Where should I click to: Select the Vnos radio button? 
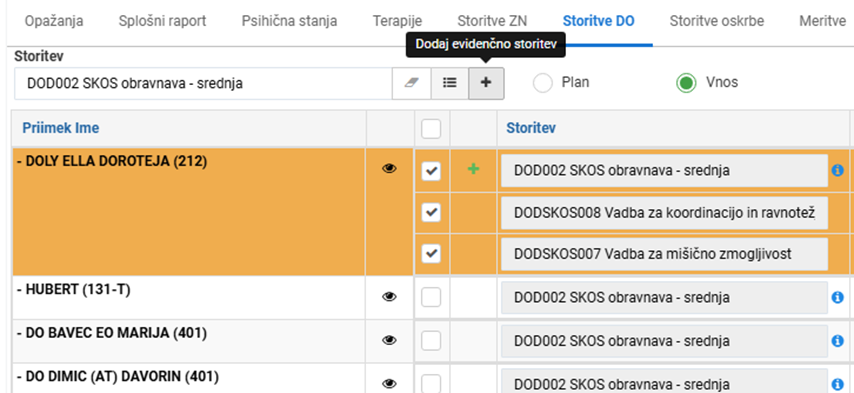pos(686,83)
